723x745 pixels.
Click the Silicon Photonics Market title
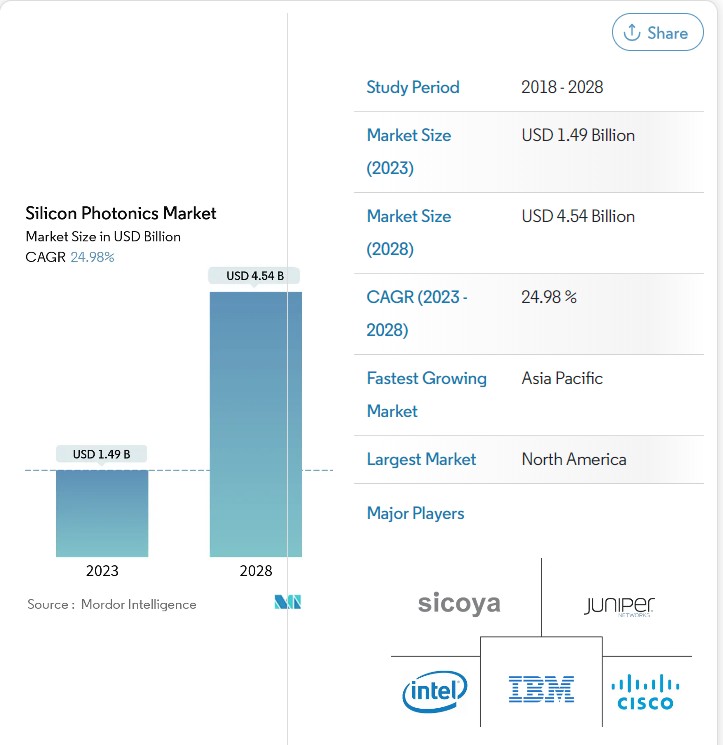tap(121, 213)
